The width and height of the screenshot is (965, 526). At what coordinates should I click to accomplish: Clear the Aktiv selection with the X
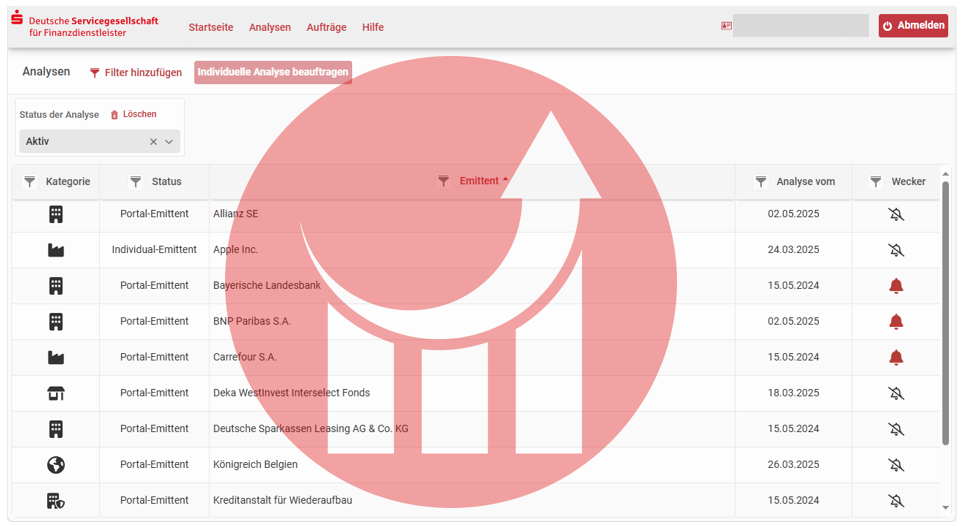tap(153, 141)
